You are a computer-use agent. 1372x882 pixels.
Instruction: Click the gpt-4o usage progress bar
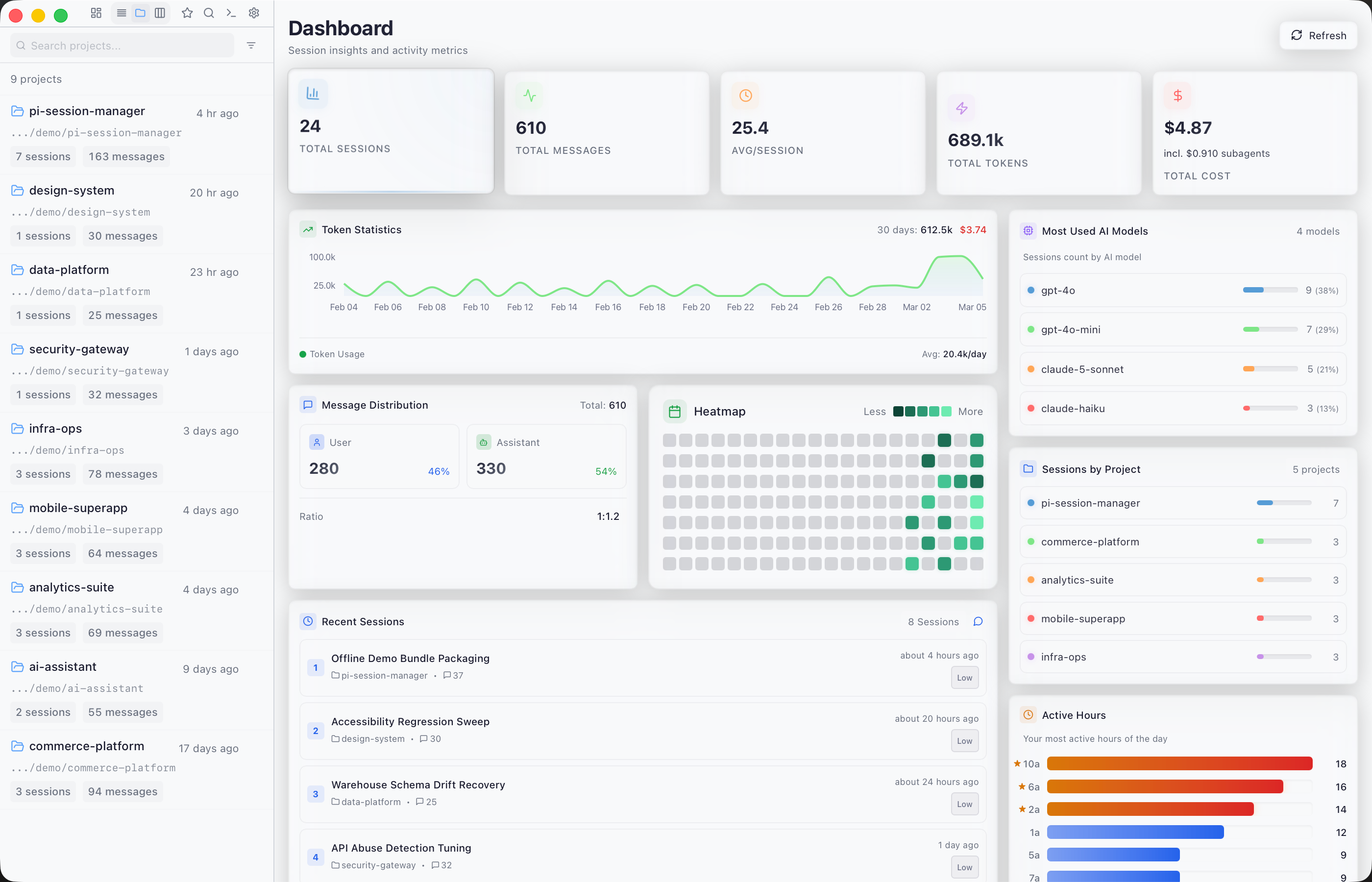click(1270, 291)
